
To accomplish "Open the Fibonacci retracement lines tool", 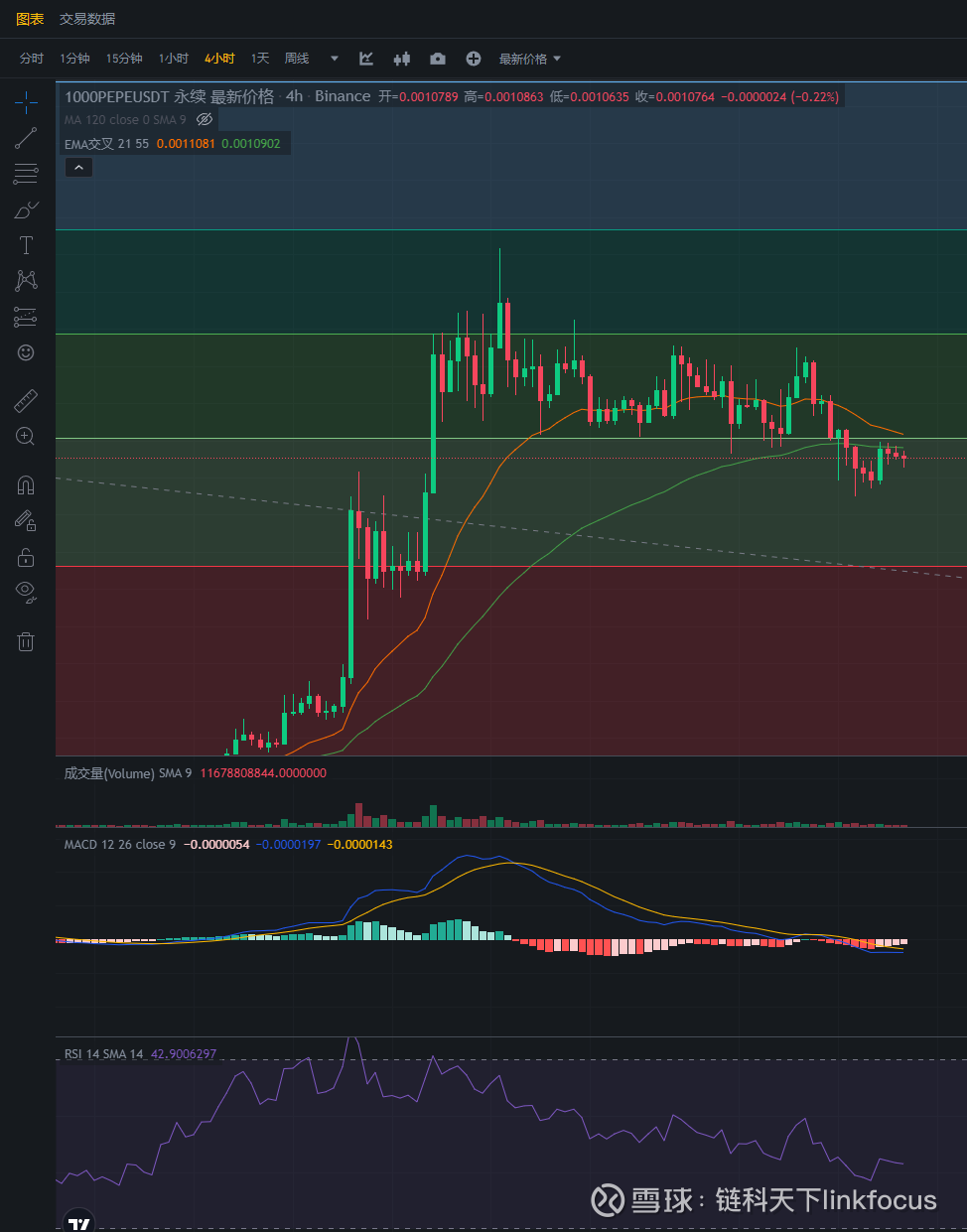I will click(26, 174).
